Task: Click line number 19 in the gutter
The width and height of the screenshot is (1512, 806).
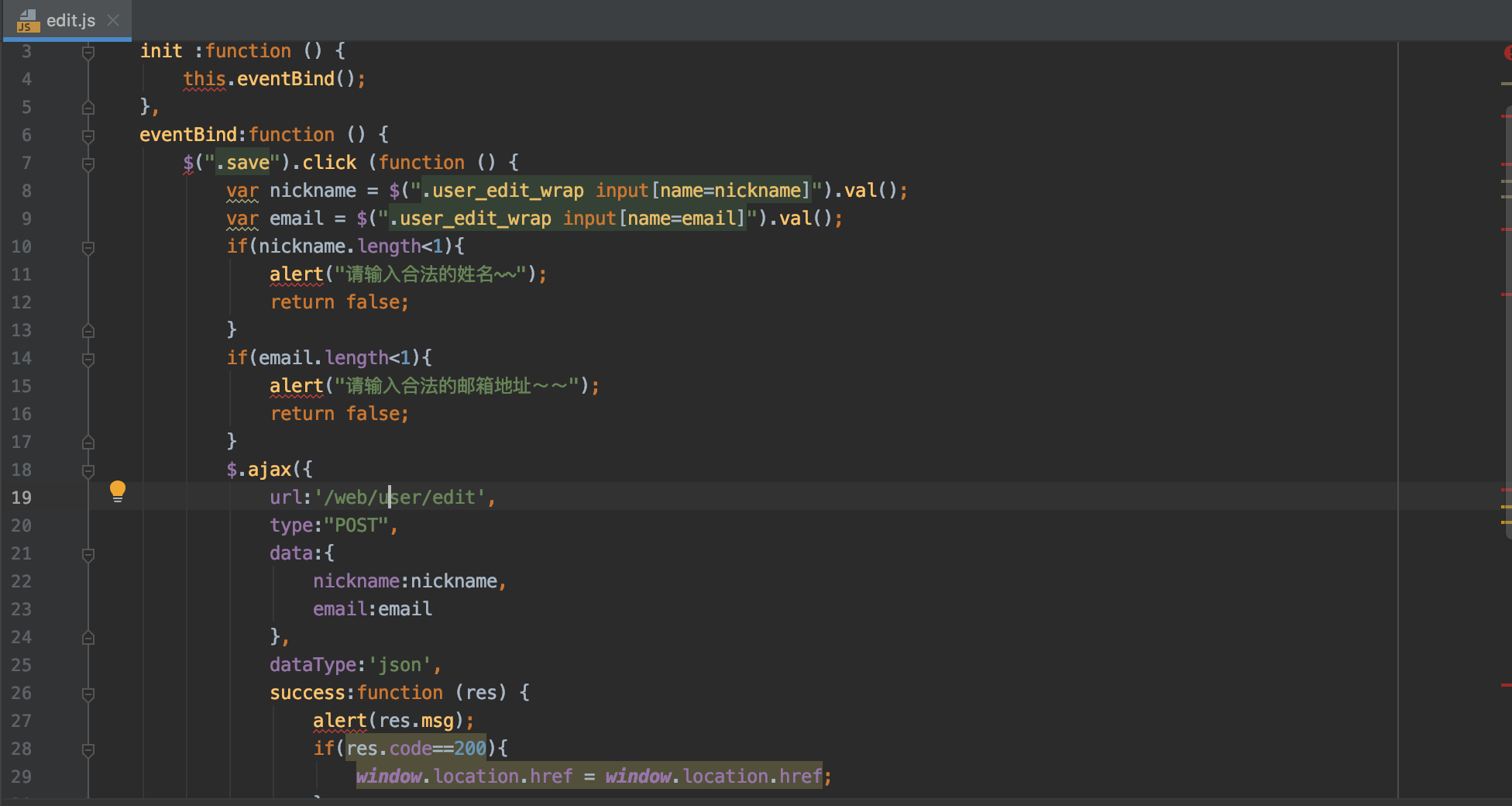Action: 22,498
